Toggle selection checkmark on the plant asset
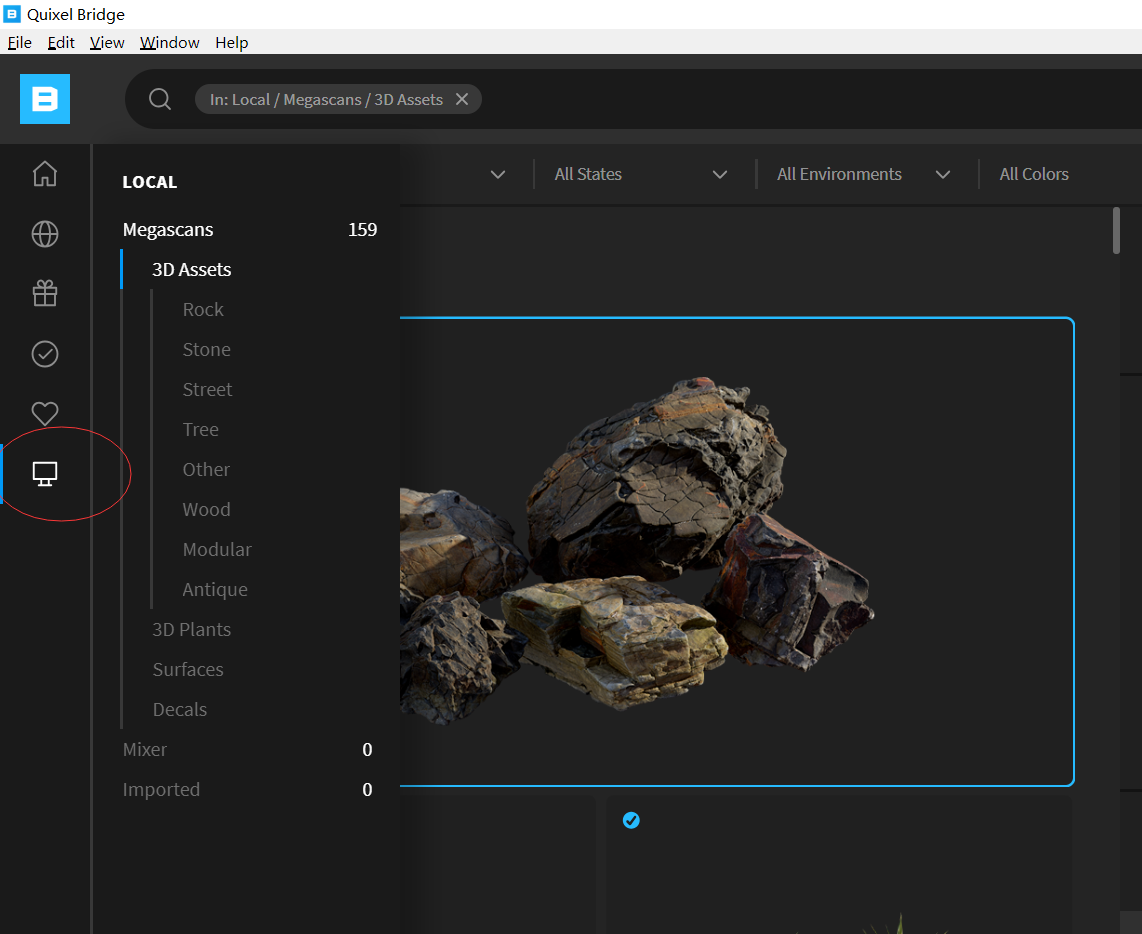The image size is (1142, 934). point(631,820)
